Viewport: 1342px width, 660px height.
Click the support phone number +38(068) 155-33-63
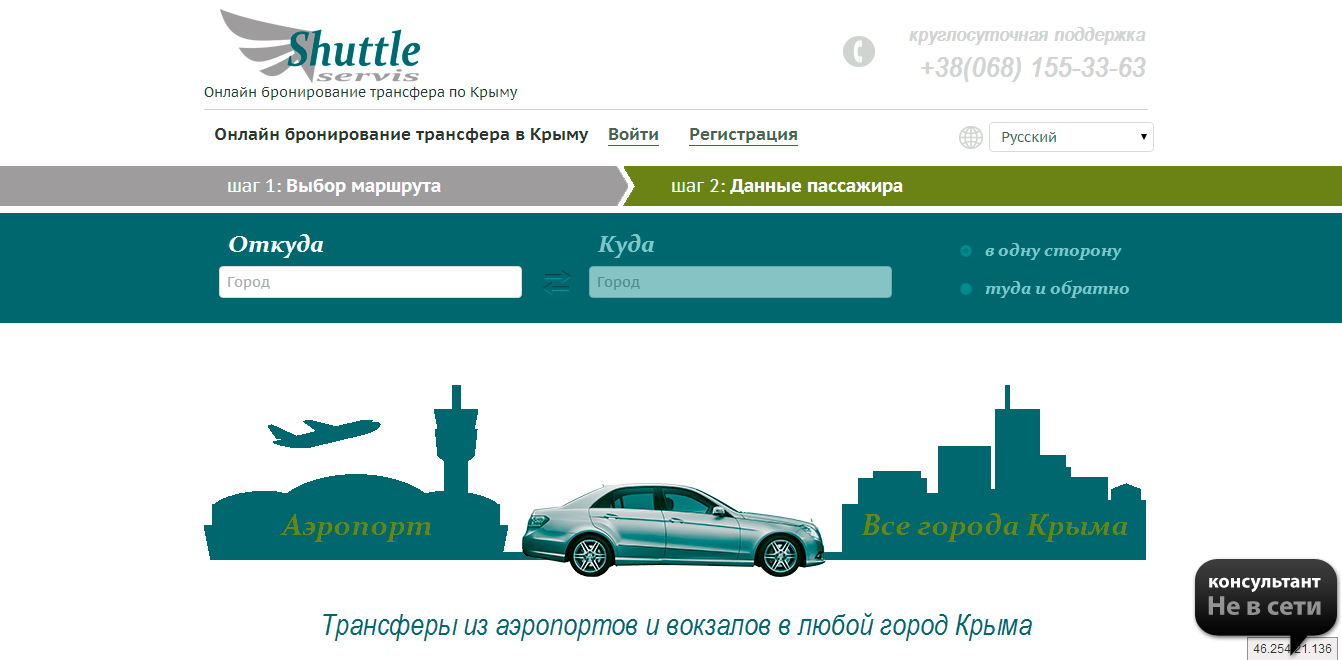pyautogui.click(x=1032, y=68)
